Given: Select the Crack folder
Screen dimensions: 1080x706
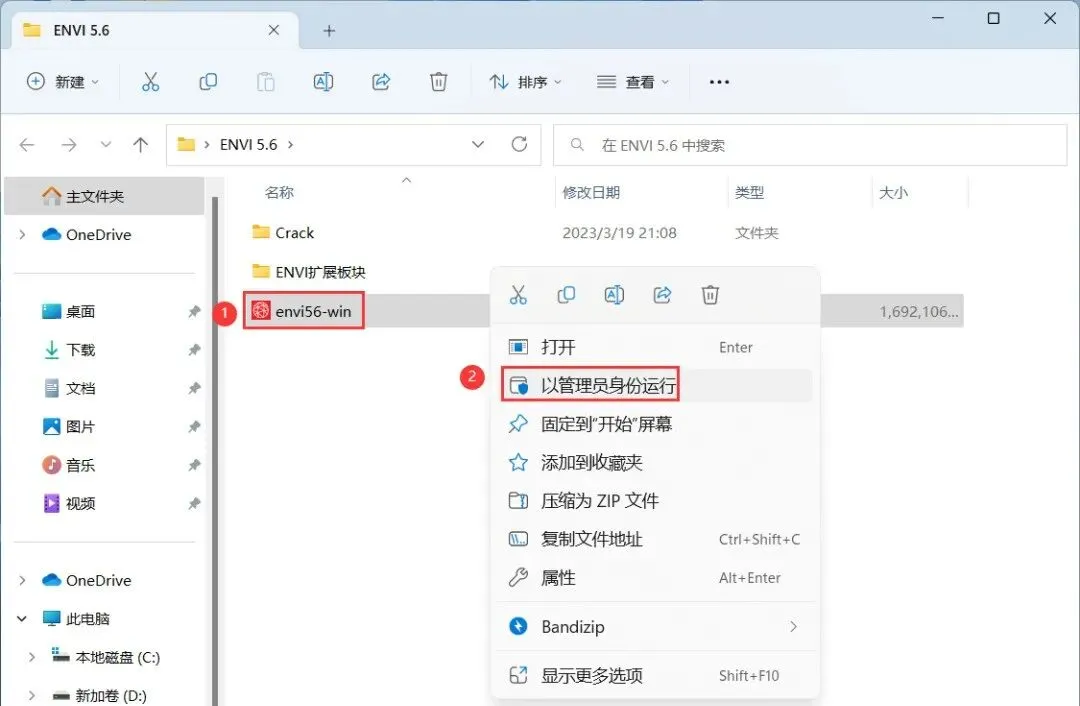Looking at the screenshot, I should pos(294,233).
